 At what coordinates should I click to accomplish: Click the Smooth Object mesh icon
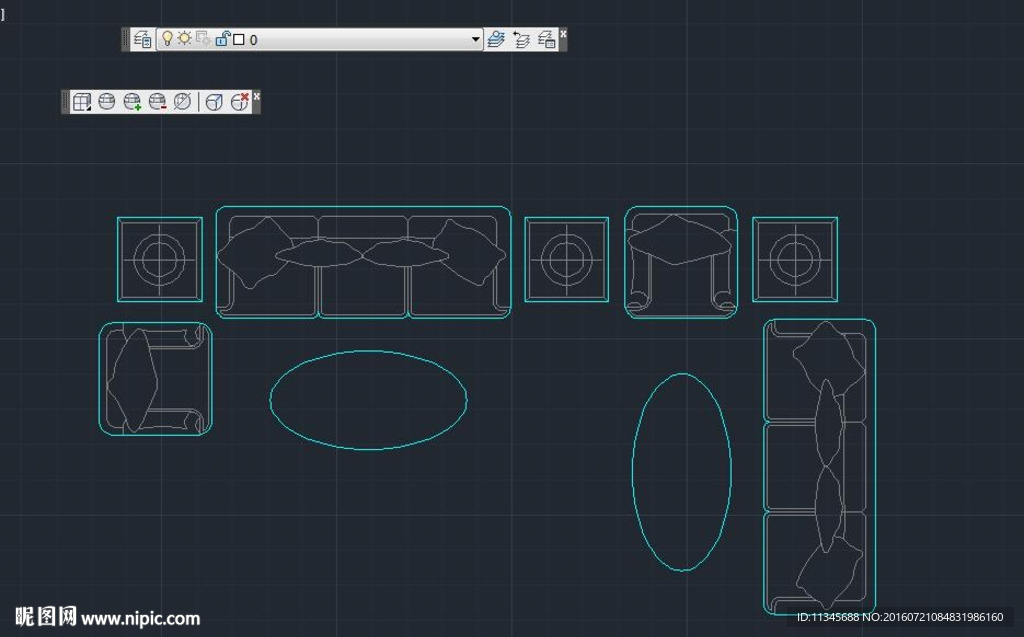(x=107, y=101)
